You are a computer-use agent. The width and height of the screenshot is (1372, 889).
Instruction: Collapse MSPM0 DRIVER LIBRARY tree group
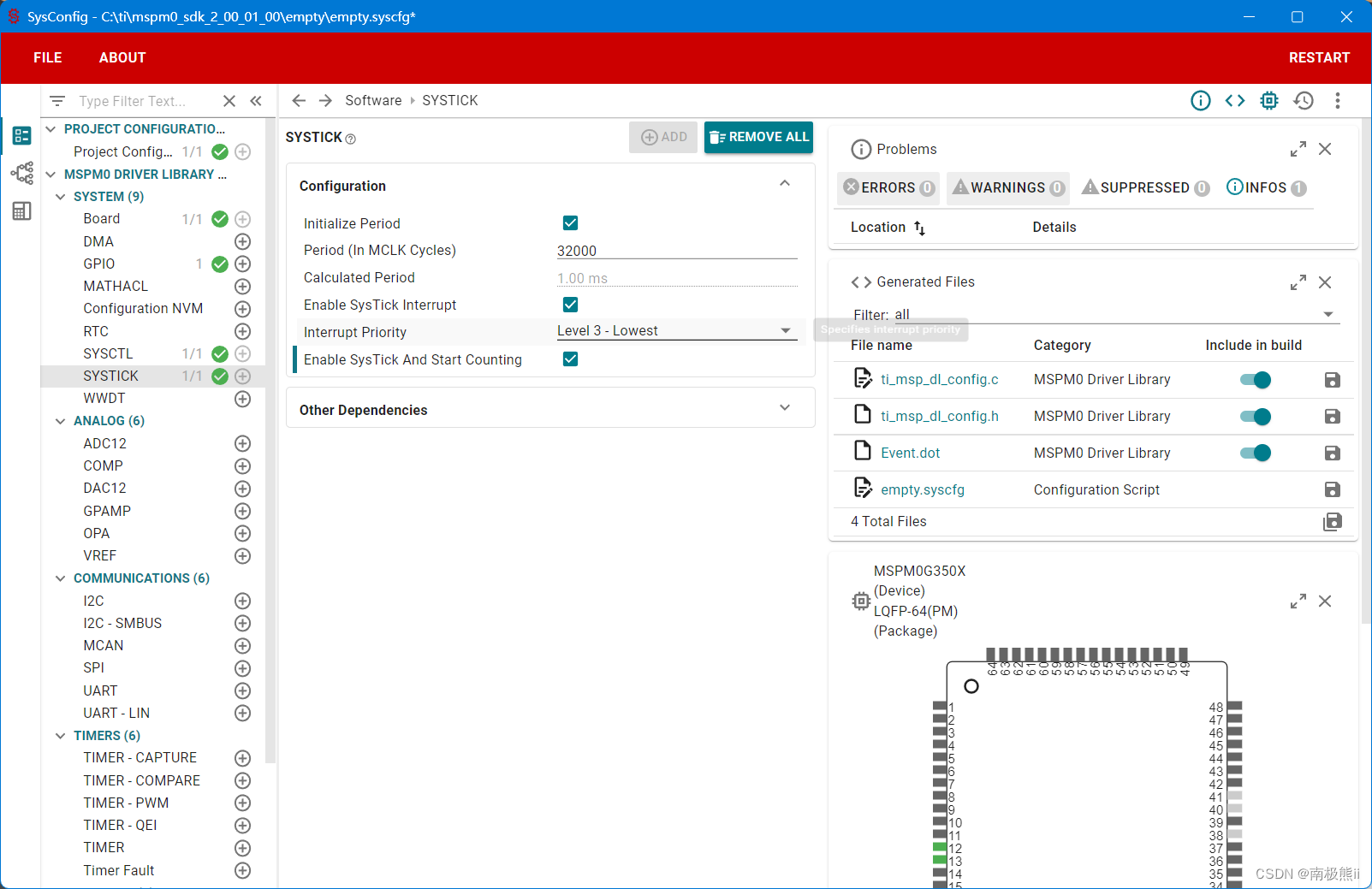pyautogui.click(x=50, y=175)
